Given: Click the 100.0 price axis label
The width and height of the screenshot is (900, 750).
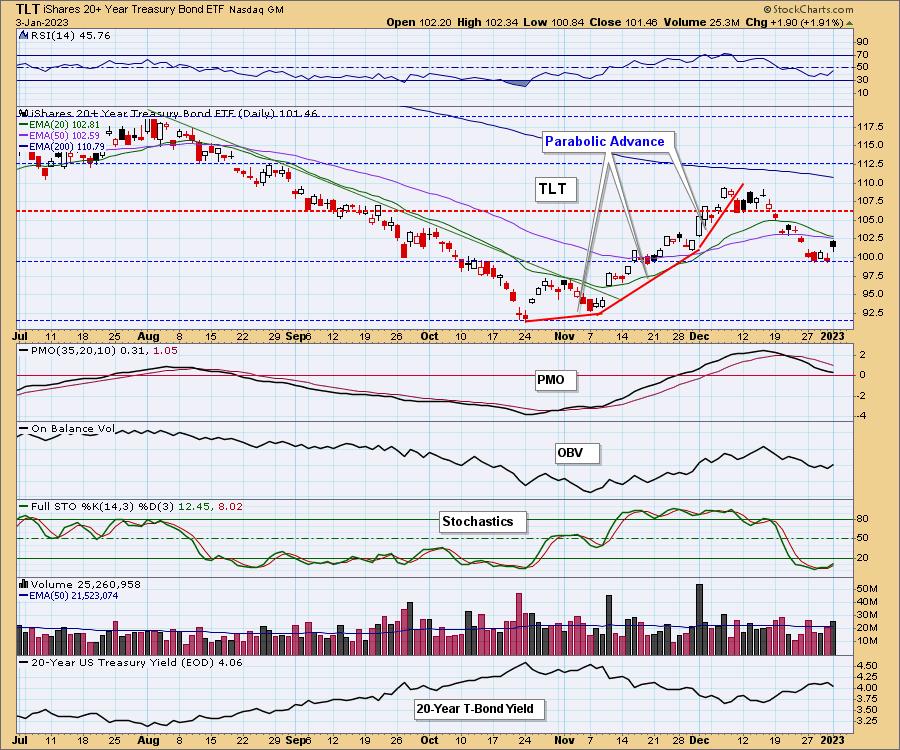Looking at the screenshot, I should point(871,257).
